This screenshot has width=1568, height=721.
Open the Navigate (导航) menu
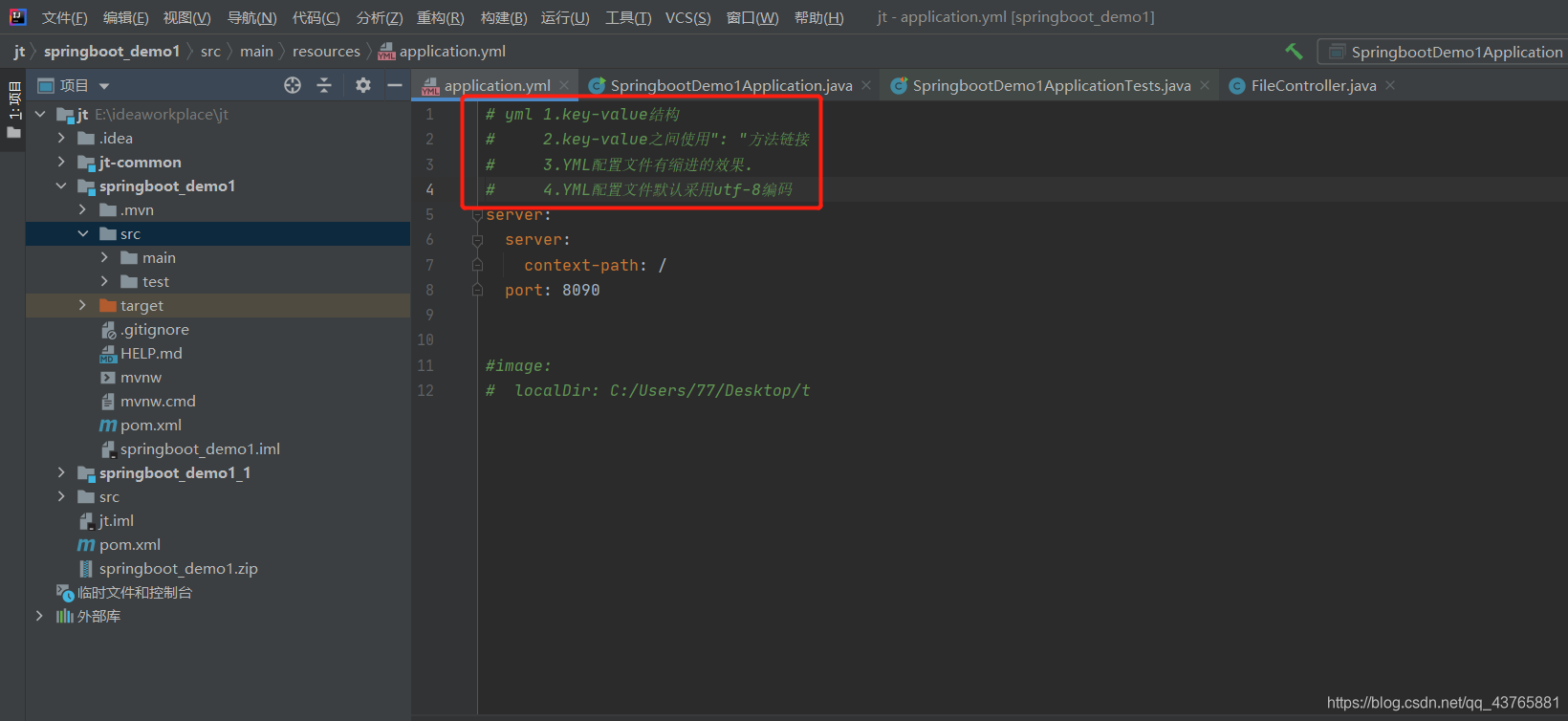click(251, 18)
